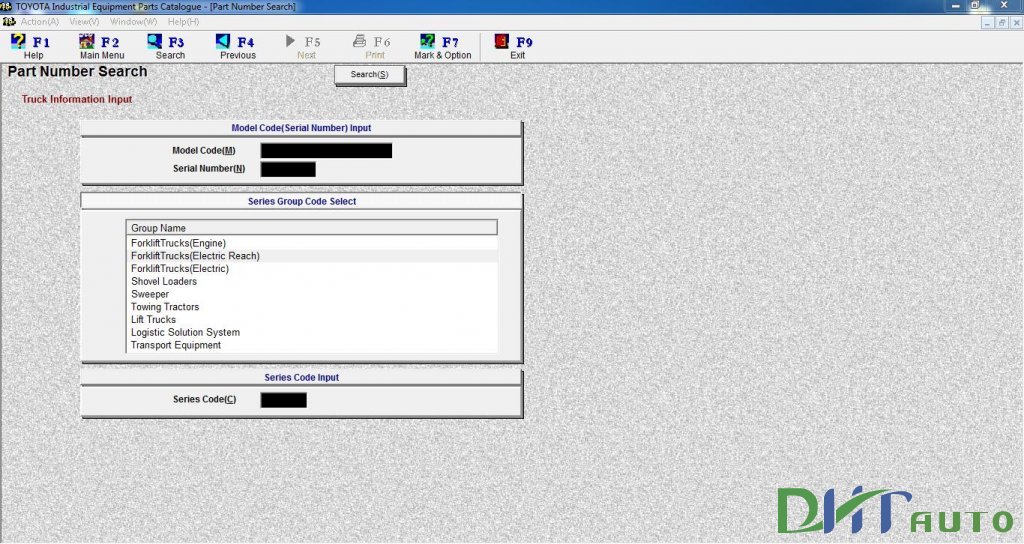Click the Group Name column header

(x=312, y=228)
